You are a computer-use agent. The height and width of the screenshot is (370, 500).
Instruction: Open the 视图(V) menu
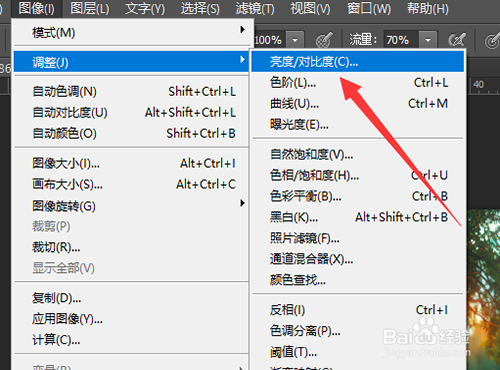coord(310,8)
